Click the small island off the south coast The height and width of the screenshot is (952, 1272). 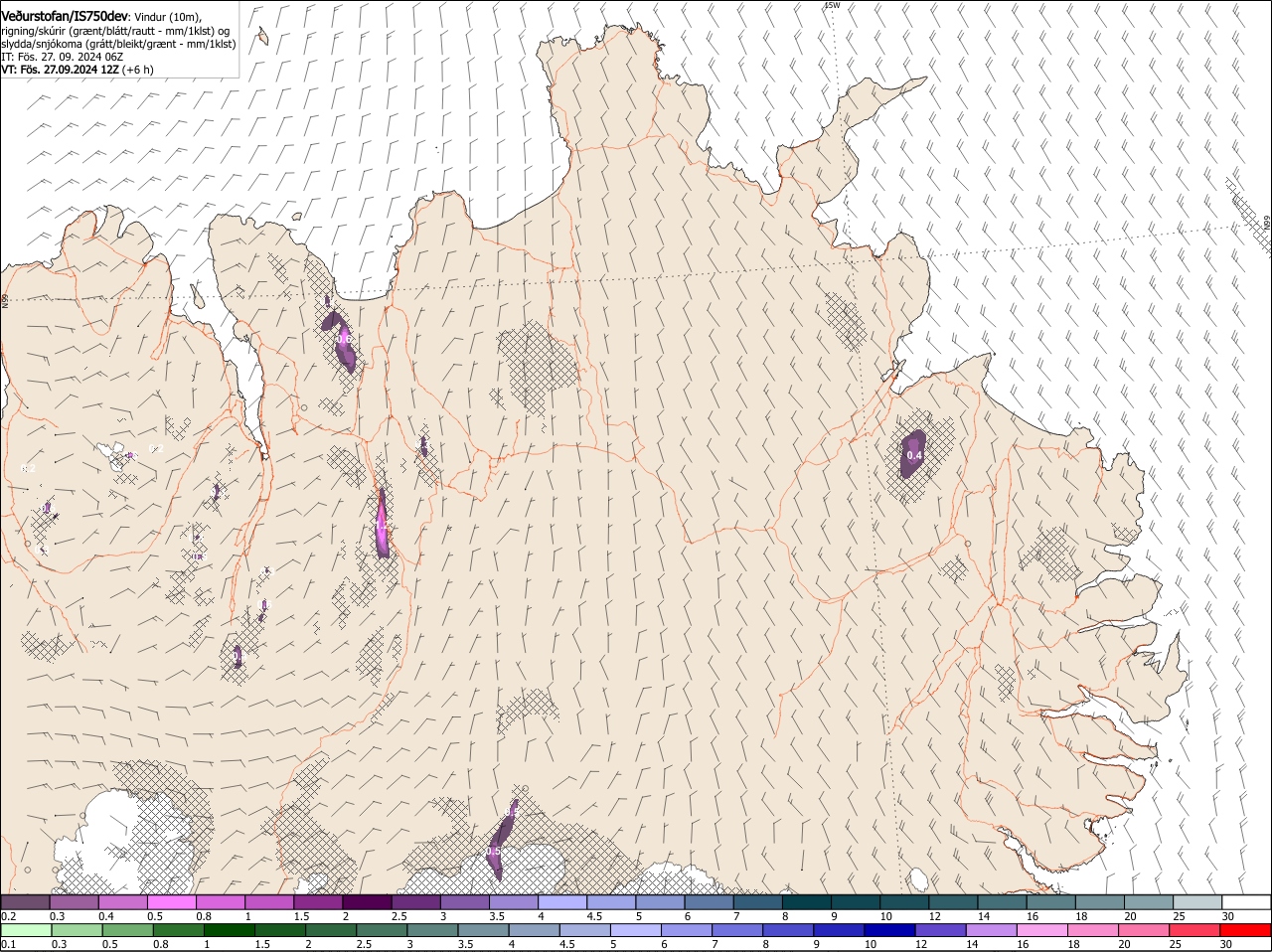point(919,880)
